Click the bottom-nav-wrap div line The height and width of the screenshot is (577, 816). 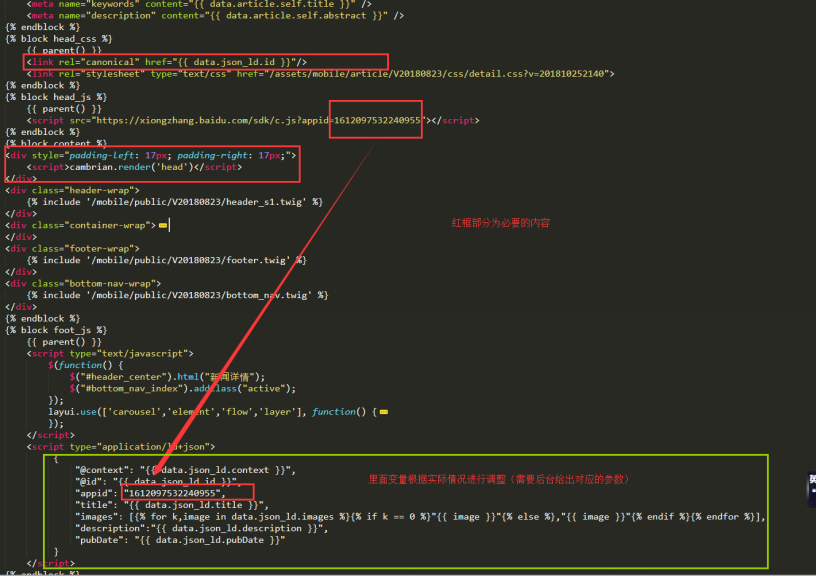pos(83,284)
